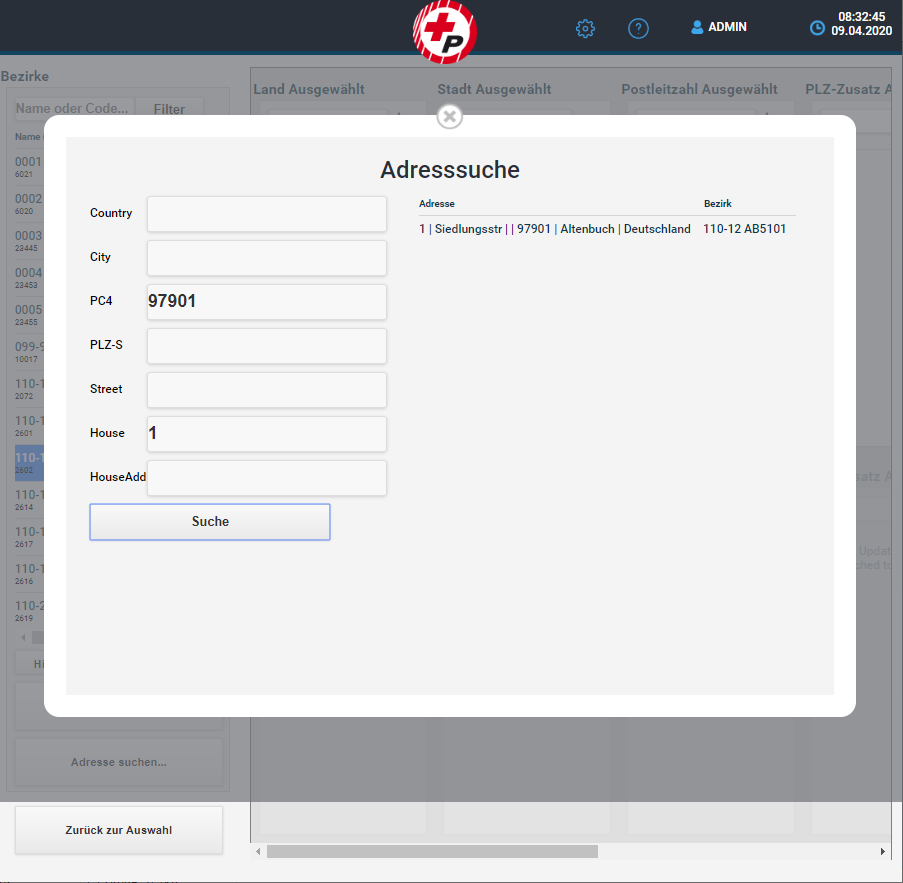Click the Country input field
Viewport: 903px width, 883px height.
tap(266, 214)
